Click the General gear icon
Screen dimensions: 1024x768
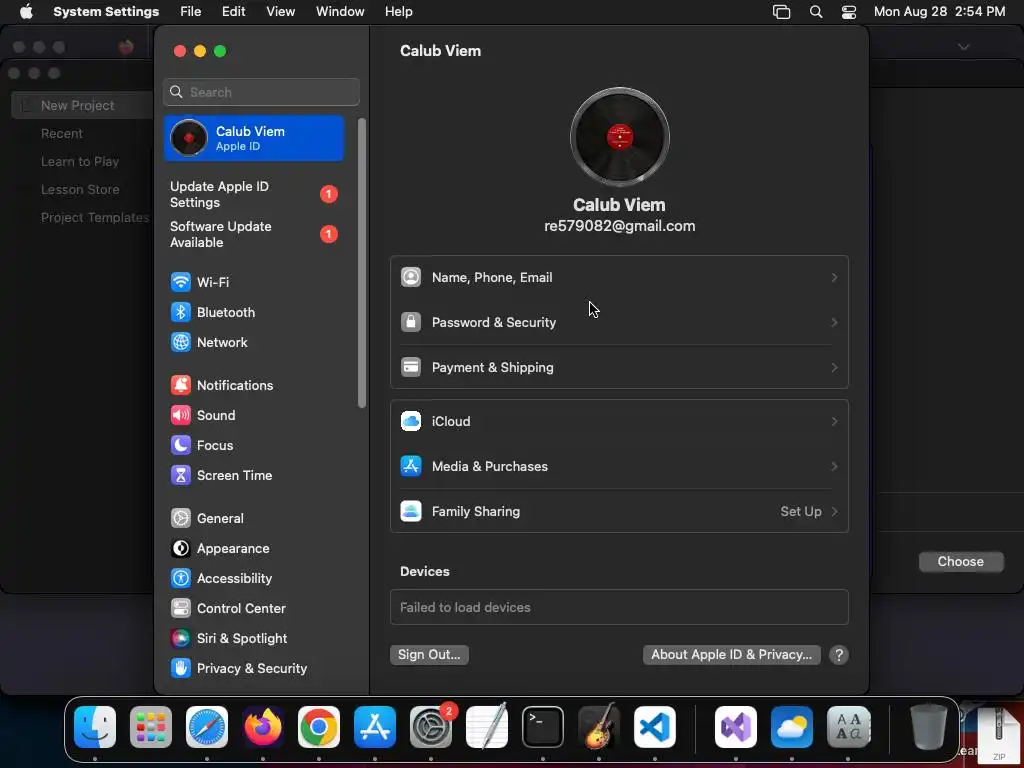point(180,519)
